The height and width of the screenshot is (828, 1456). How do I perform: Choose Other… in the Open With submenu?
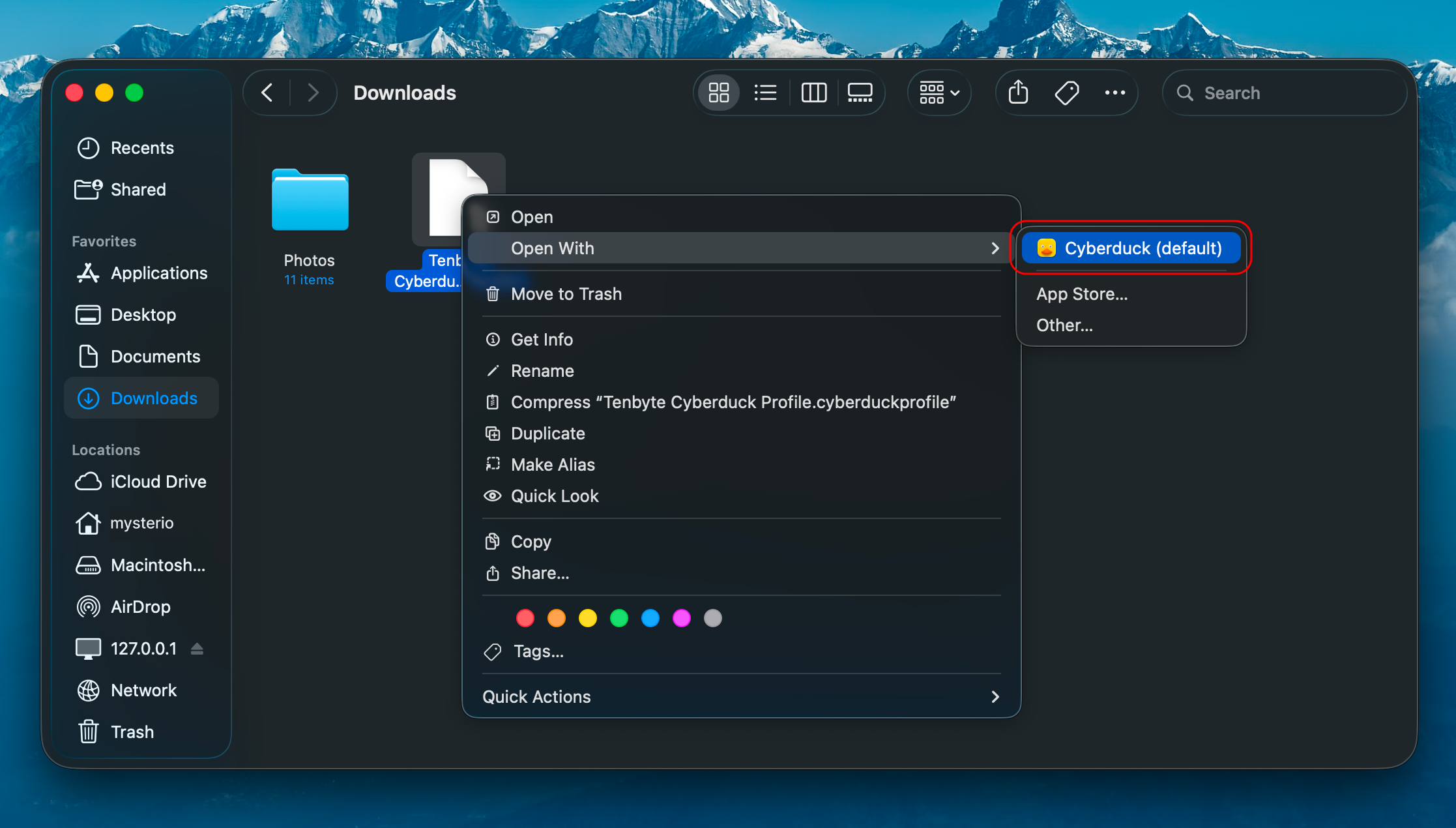pos(1064,325)
